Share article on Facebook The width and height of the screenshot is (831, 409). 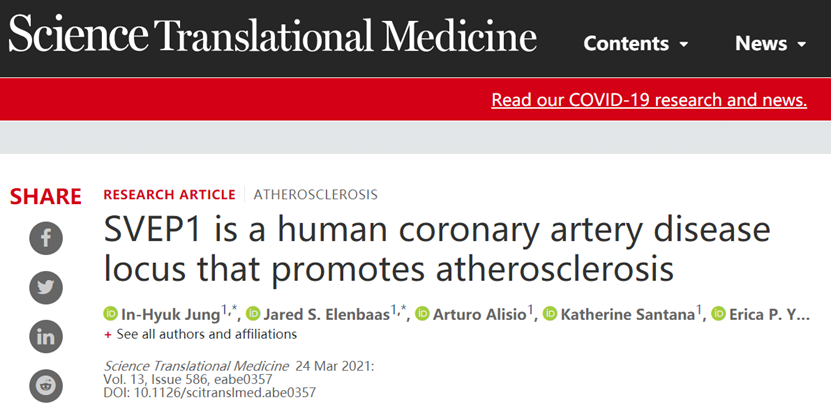pyautogui.click(x=46, y=238)
